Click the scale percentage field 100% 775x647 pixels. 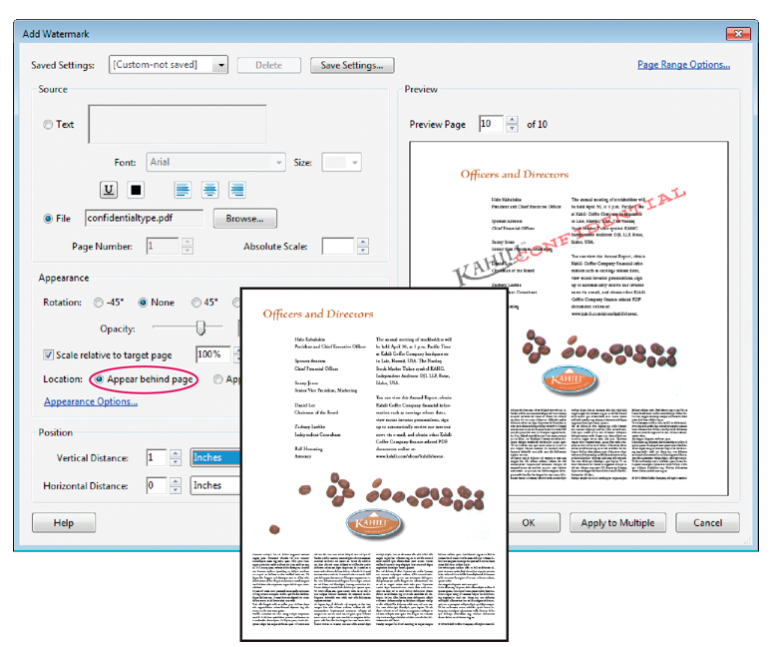pyautogui.click(x=214, y=354)
